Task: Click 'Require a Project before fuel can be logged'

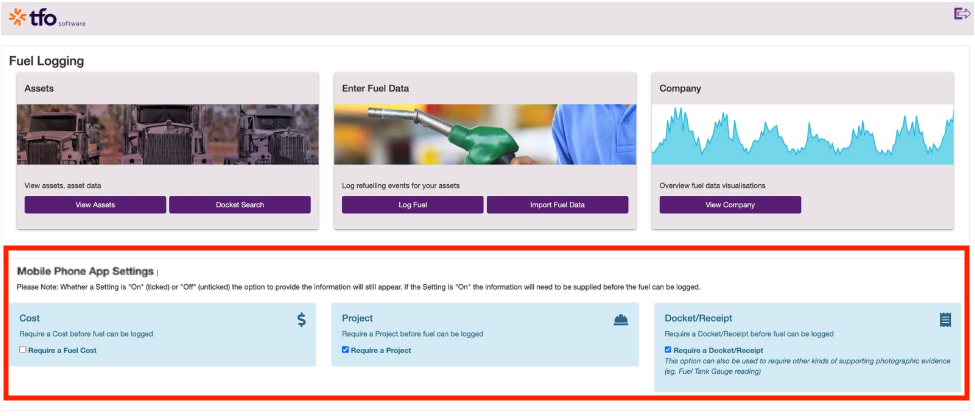Action: [412, 334]
